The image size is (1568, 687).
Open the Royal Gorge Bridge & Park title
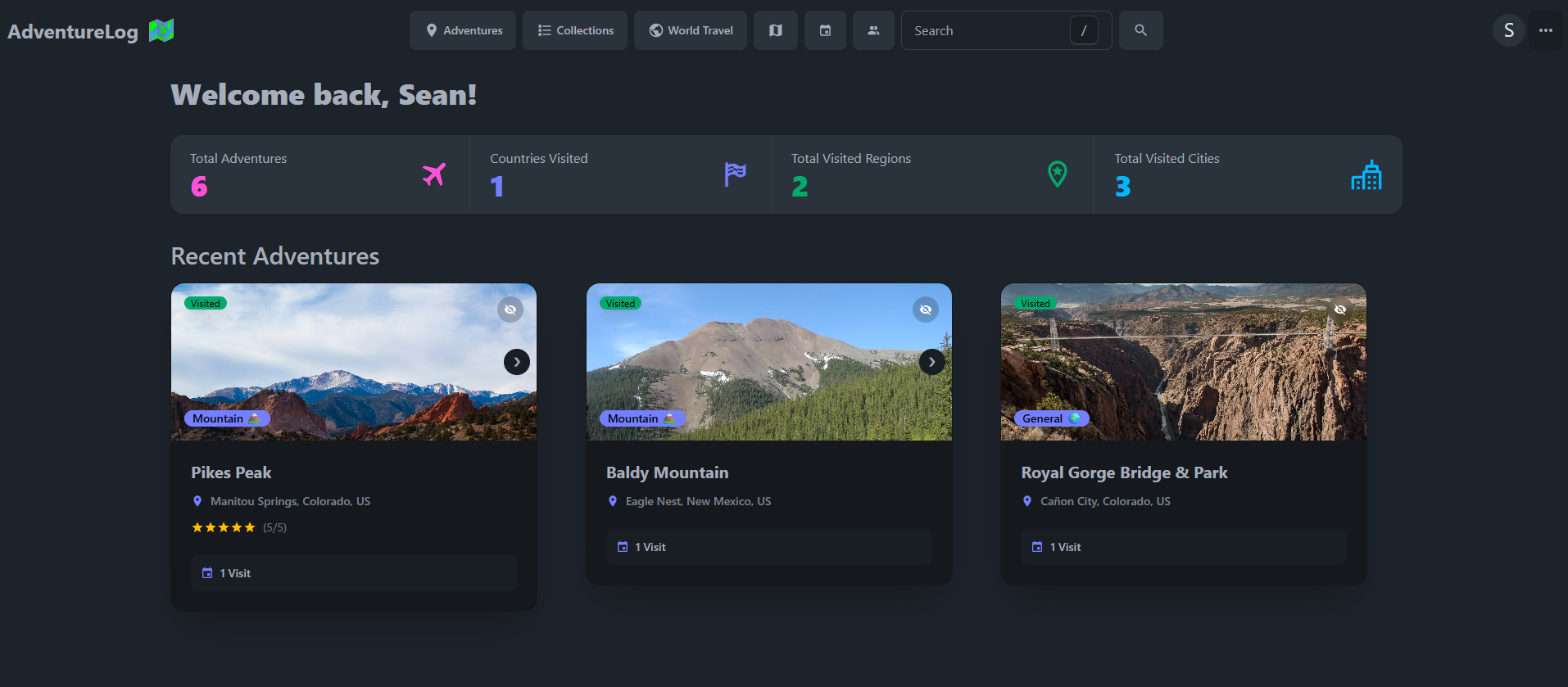[1124, 472]
